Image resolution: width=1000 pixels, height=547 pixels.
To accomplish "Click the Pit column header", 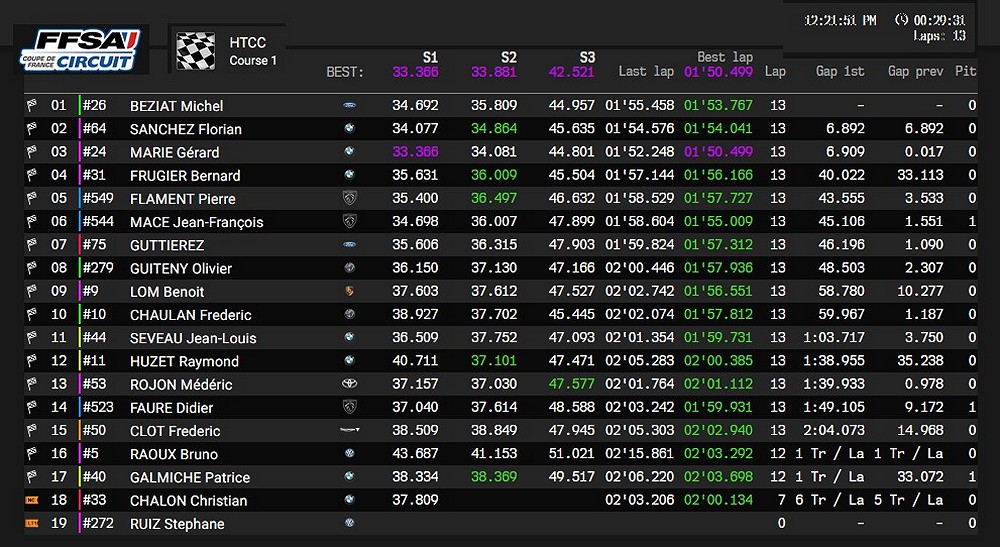I will (965, 71).
